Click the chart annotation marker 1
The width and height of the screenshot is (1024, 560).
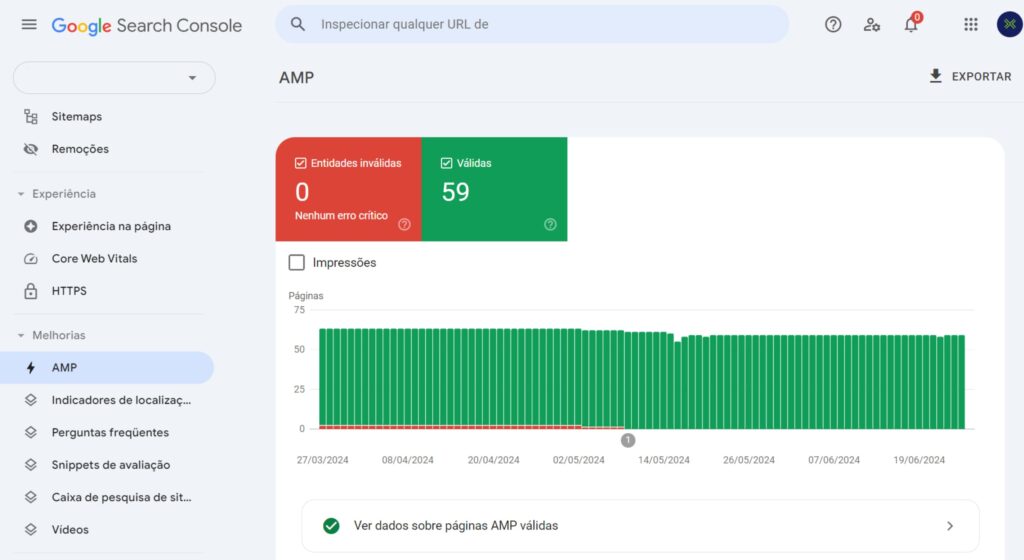click(x=628, y=441)
